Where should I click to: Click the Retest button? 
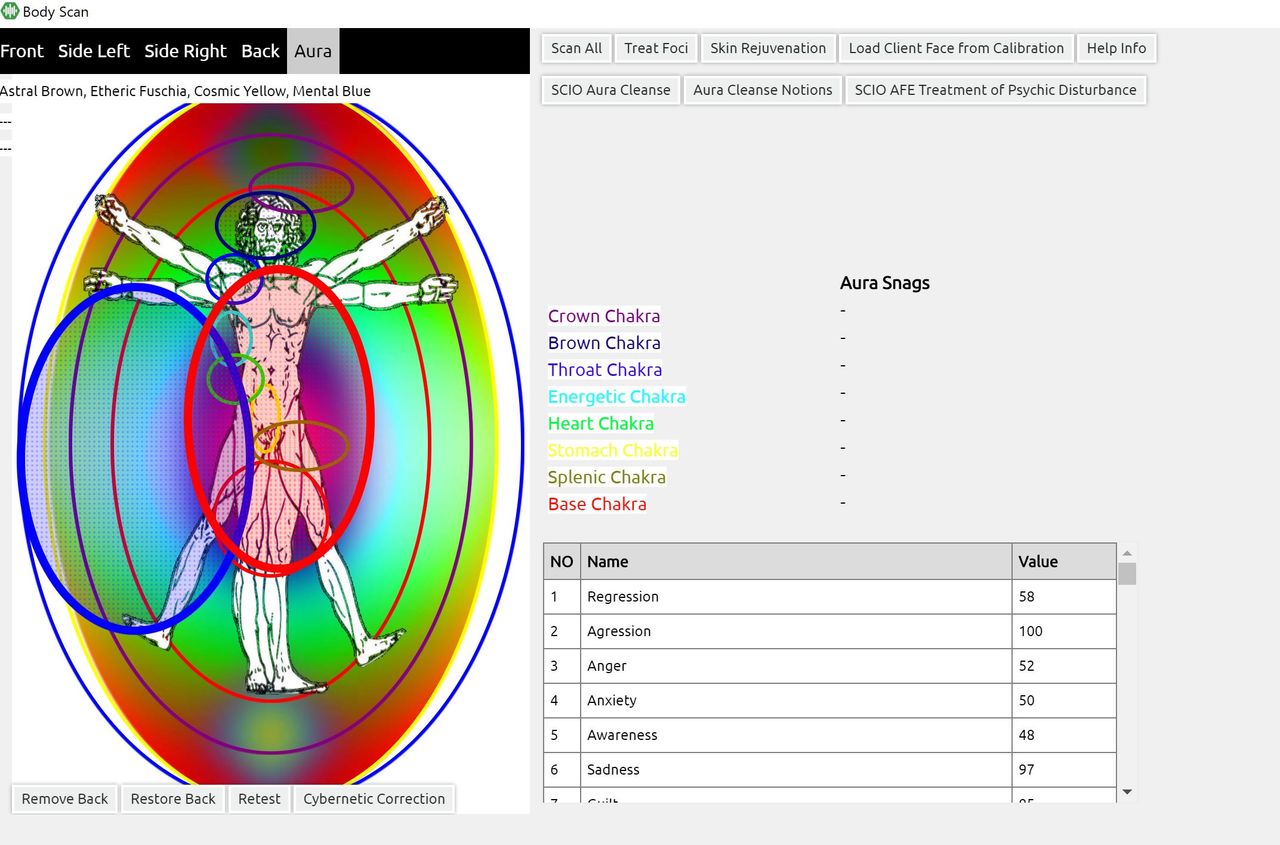click(x=259, y=799)
